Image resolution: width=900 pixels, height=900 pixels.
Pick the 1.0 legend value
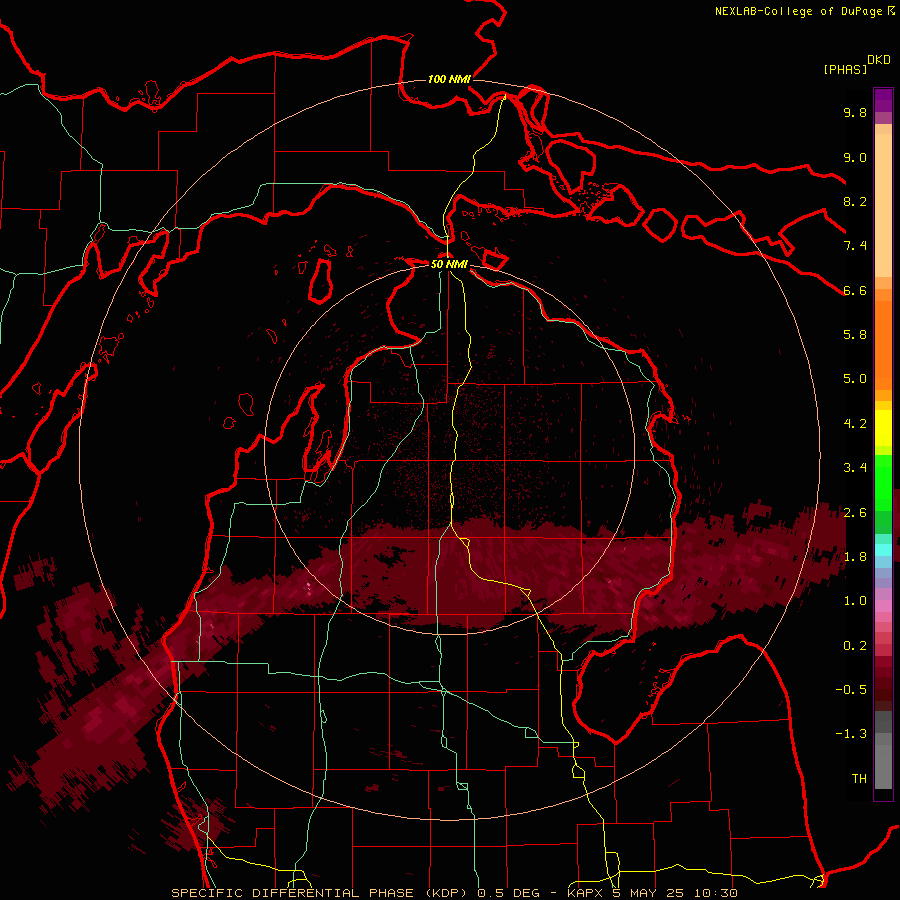tap(855, 601)
